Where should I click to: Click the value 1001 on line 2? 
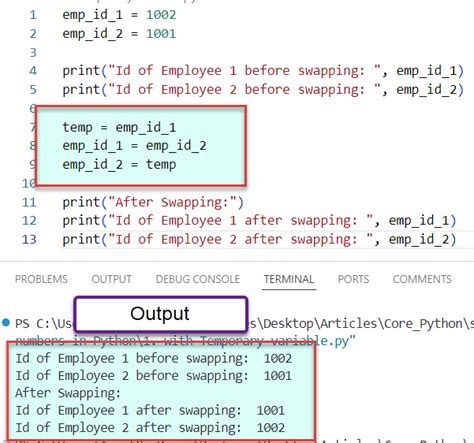(x=161, y=34)
